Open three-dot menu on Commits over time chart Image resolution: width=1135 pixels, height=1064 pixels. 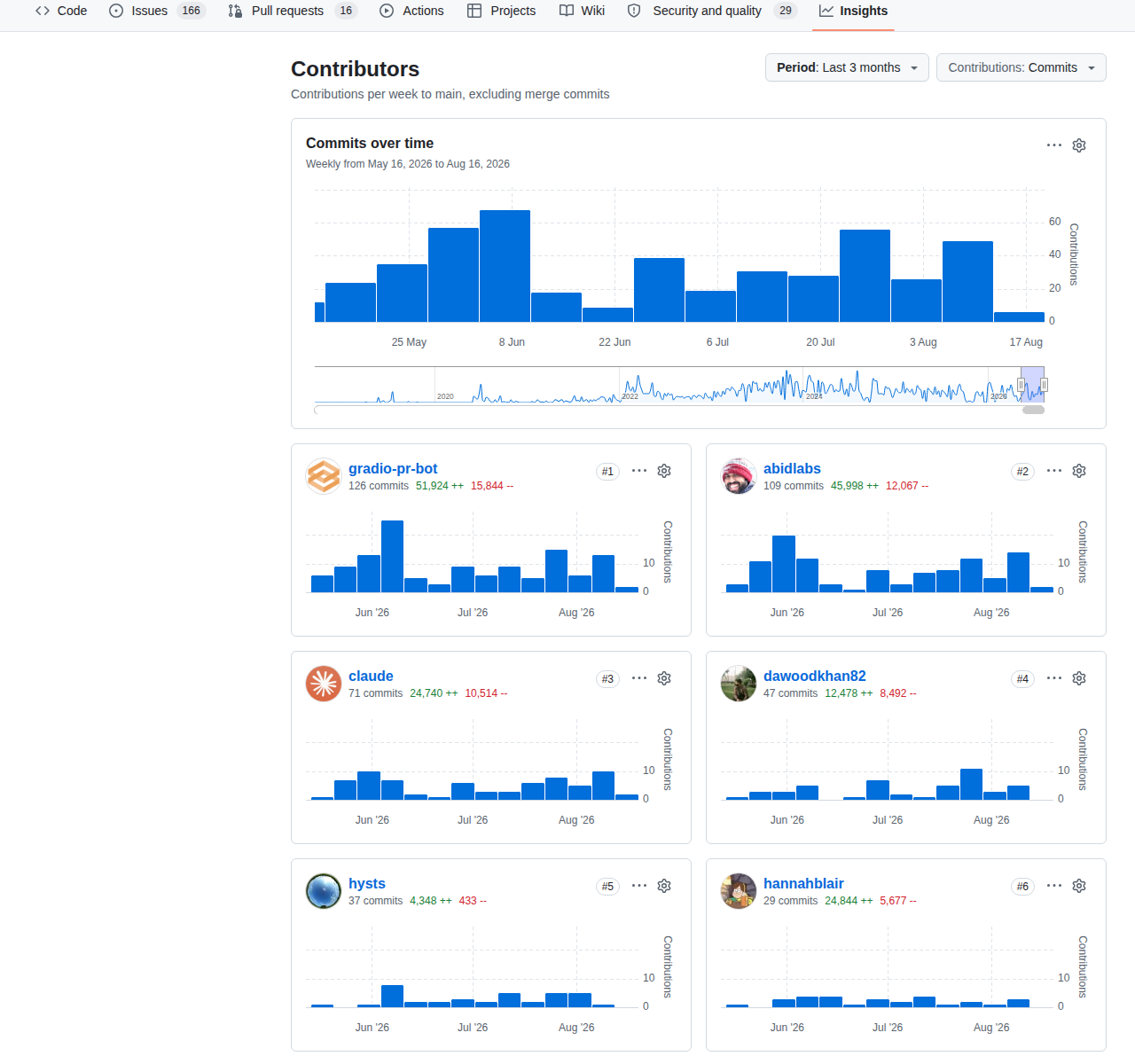[1054, 145]
